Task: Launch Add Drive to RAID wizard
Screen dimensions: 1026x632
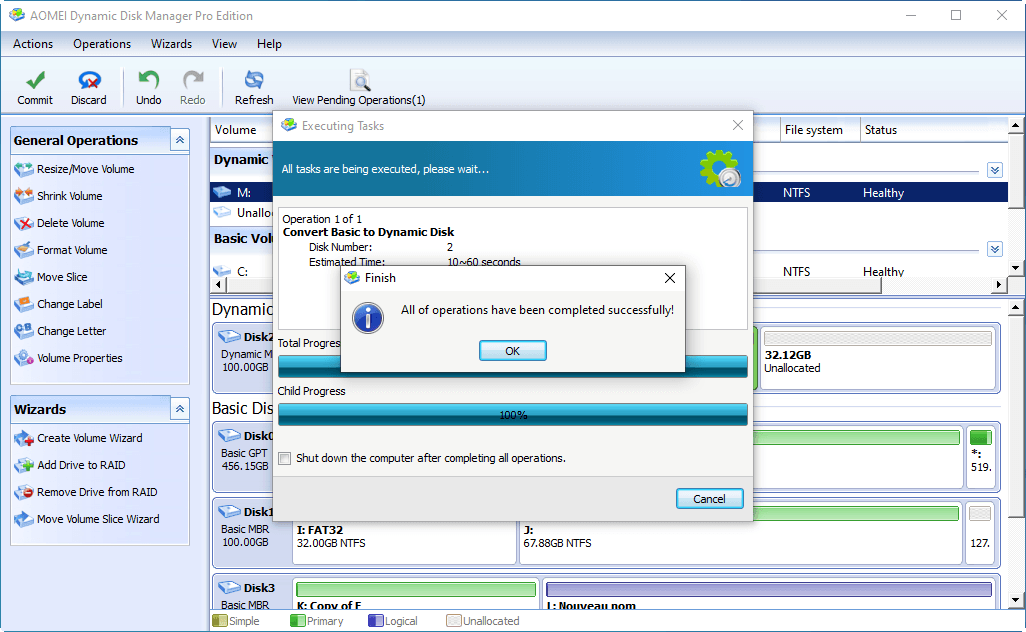Action: coord(69,465)
